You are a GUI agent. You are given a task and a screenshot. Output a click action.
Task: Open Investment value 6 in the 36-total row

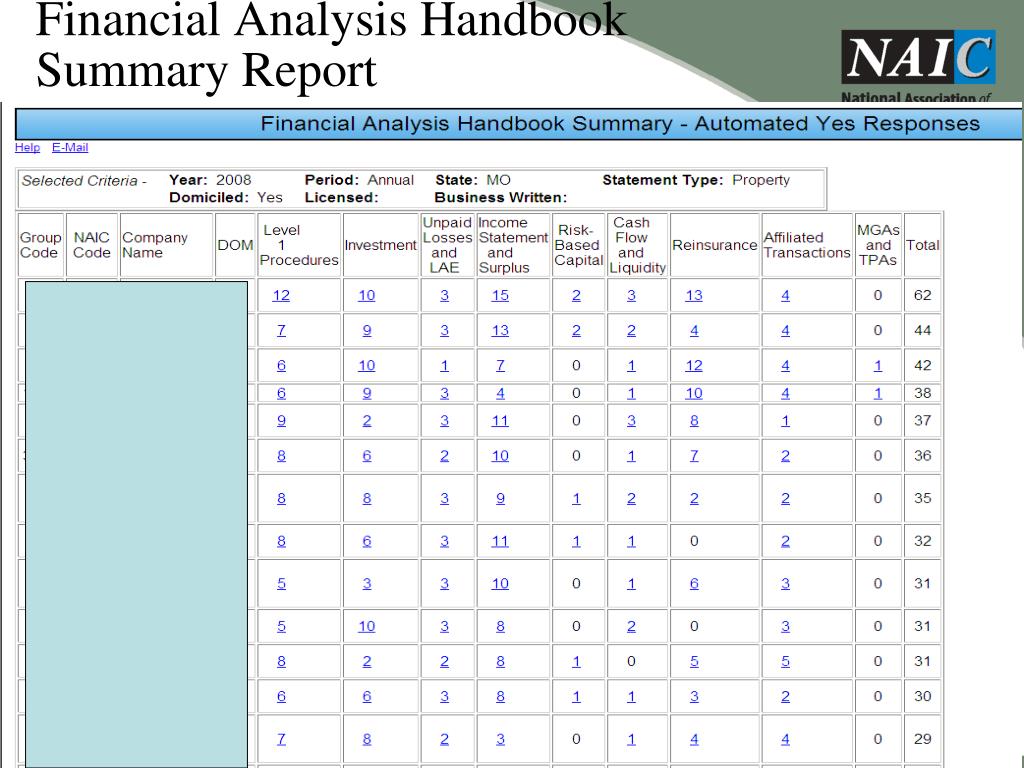pos(366,456)
